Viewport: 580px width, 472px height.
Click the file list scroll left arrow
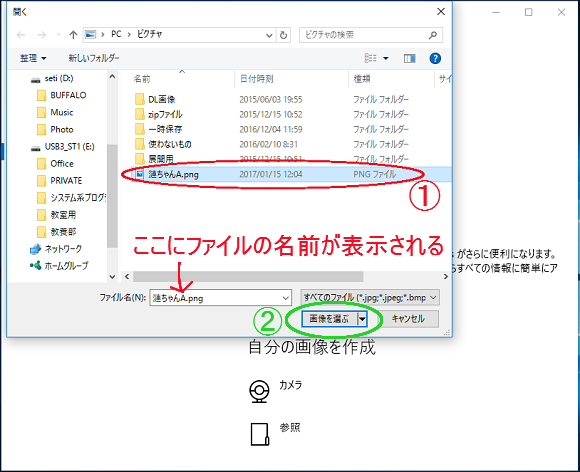click(127, 277)
